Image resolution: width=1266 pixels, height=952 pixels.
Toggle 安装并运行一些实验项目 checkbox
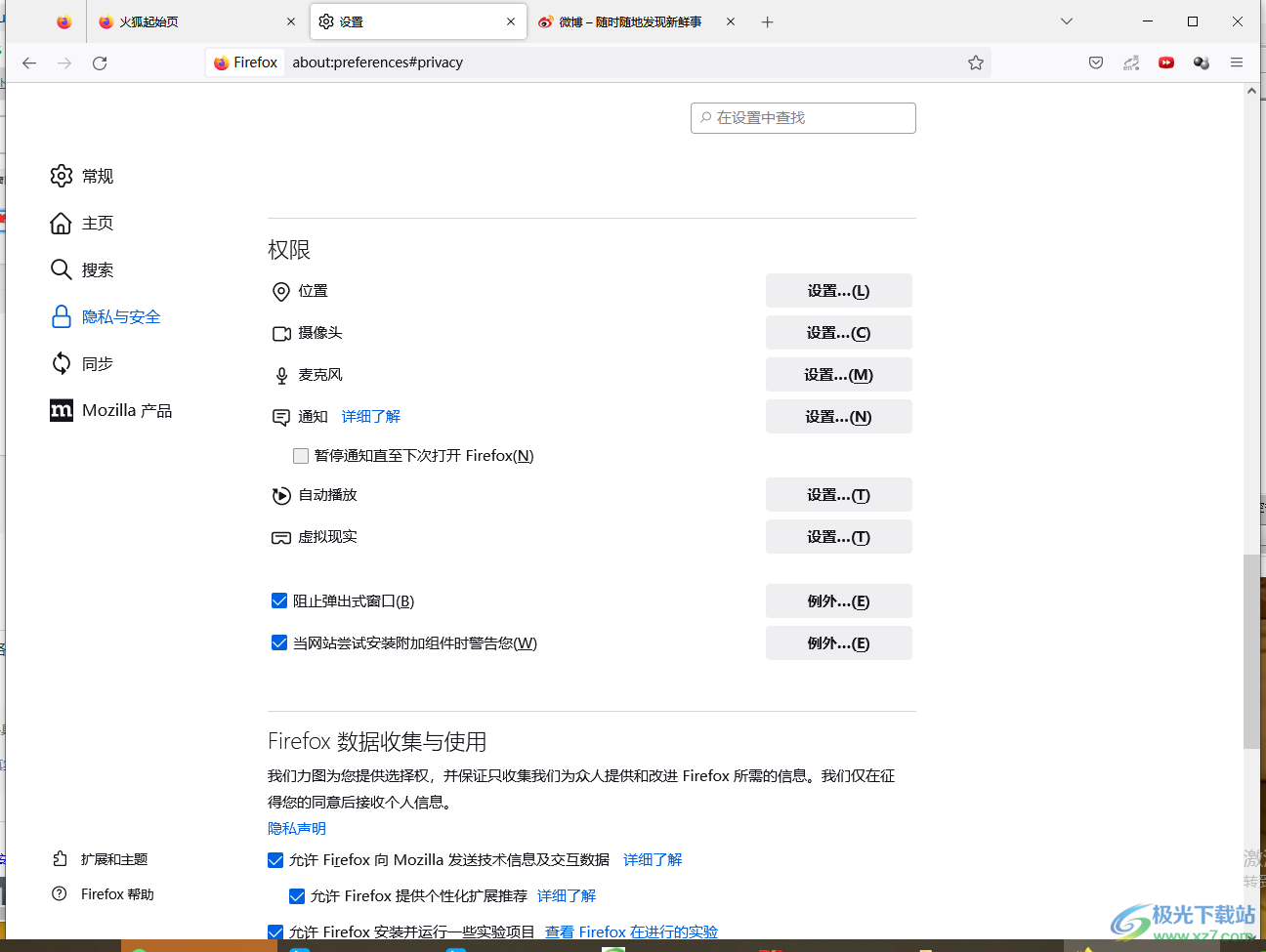(x=275, y=932)
